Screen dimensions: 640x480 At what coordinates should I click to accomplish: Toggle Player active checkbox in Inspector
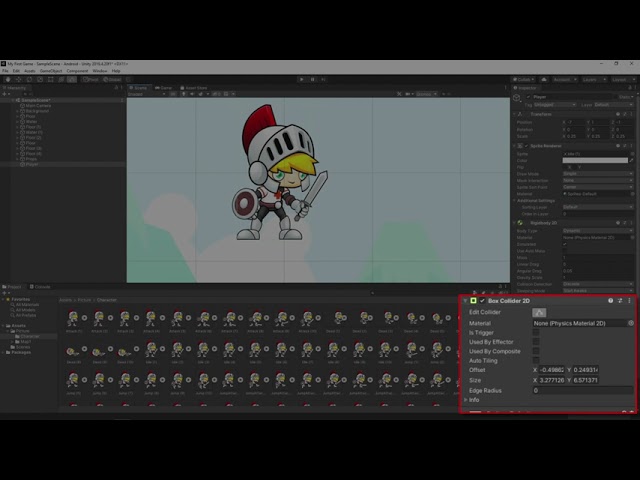coord(529,97)
